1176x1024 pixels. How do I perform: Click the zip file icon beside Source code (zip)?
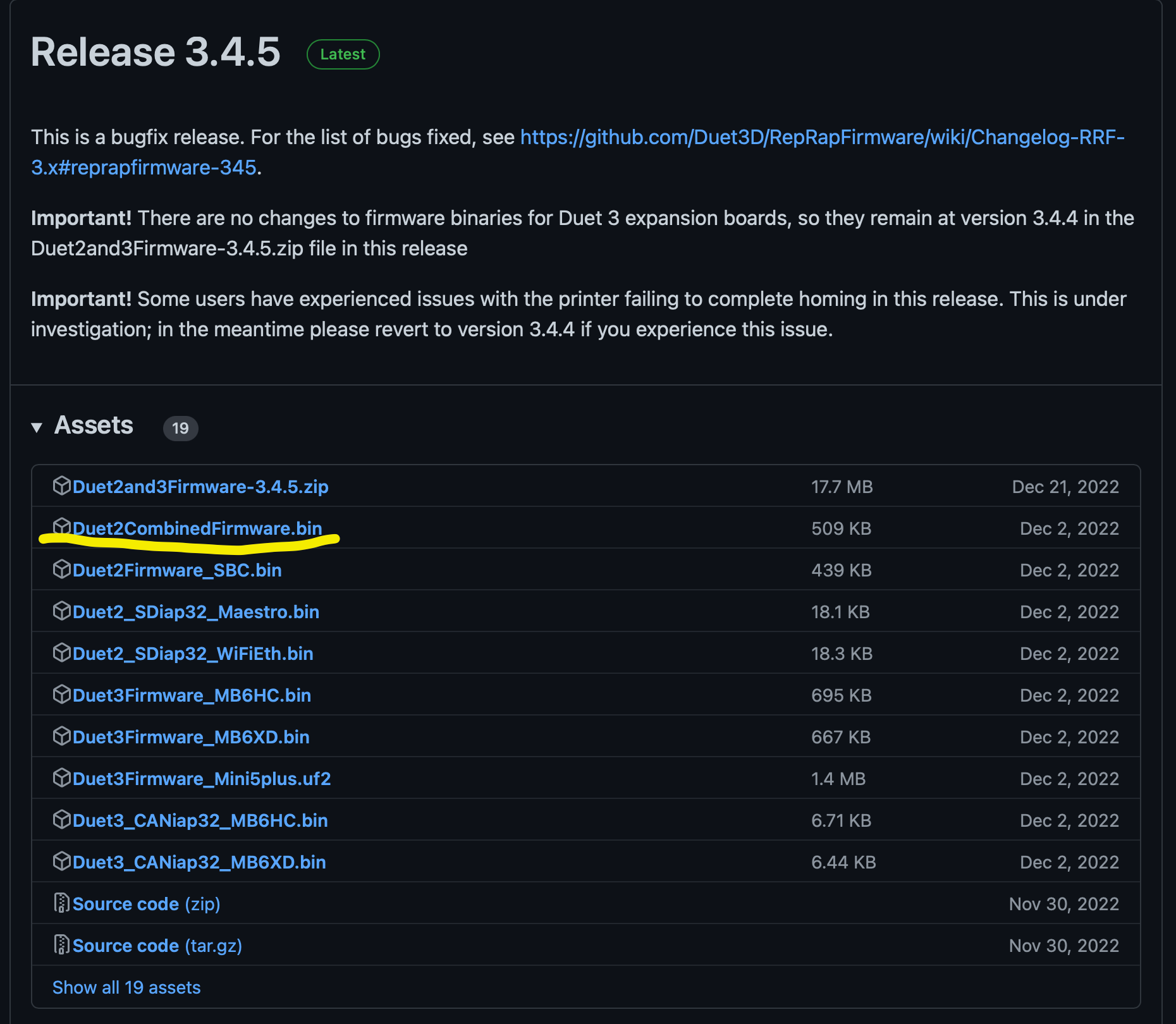pyautogui.click(x=61, y=903)
